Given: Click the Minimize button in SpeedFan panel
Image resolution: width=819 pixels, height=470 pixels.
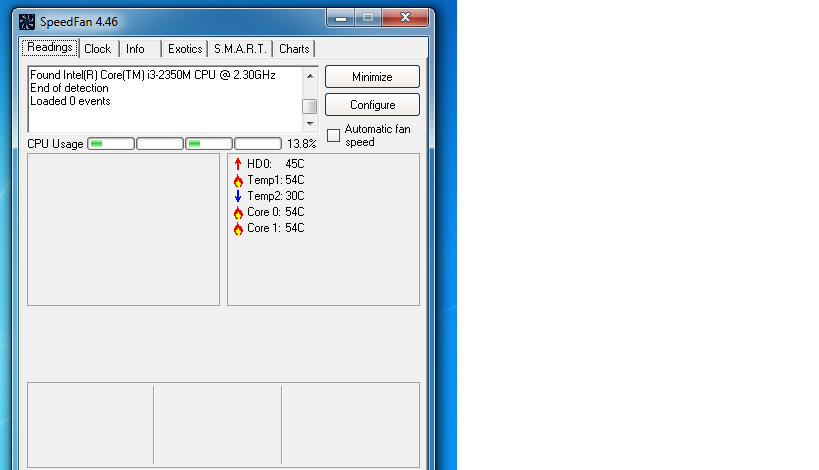Looking at the screenshot, I should 372,77.
